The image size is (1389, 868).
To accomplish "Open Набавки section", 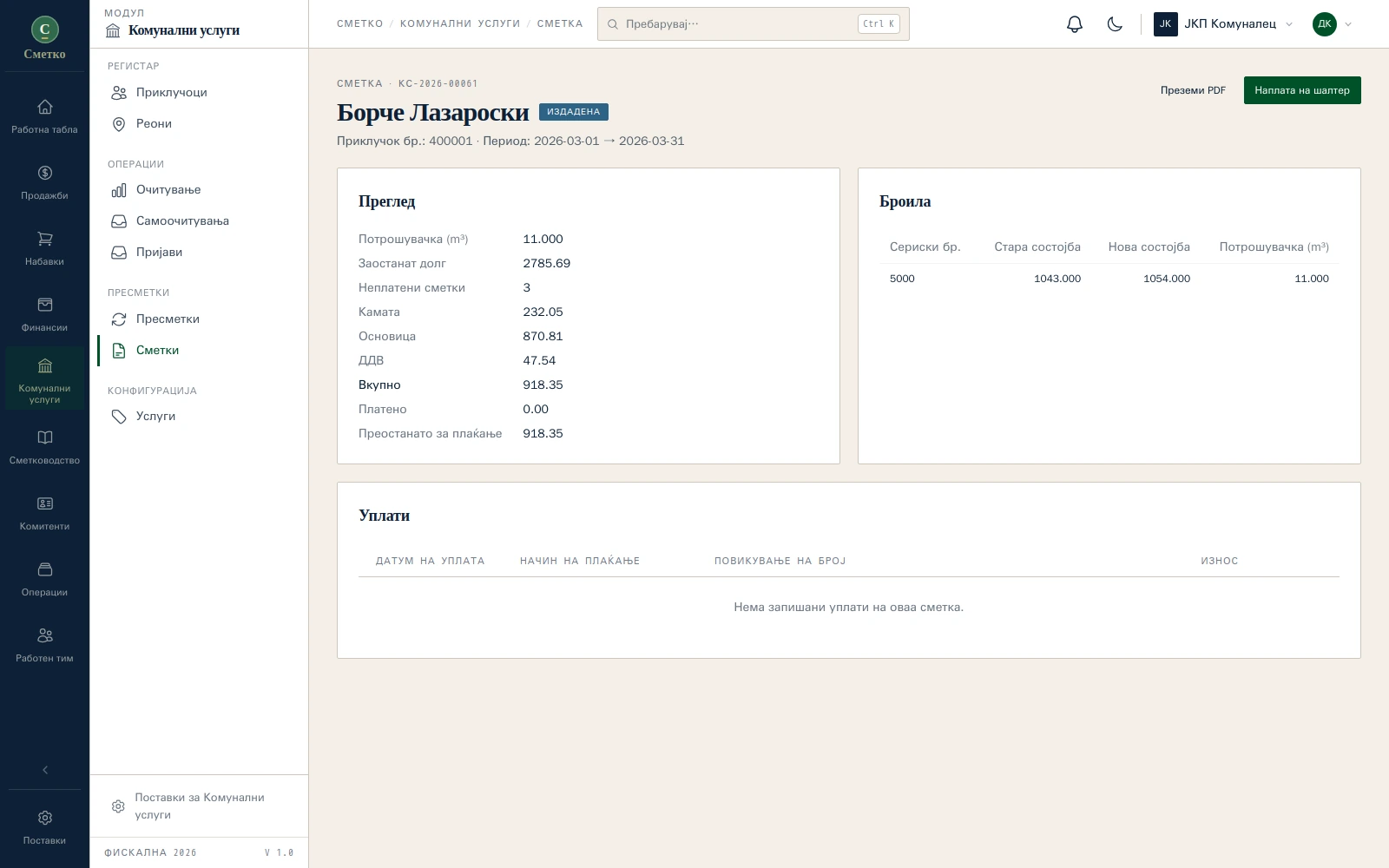I will click(44, 248).
